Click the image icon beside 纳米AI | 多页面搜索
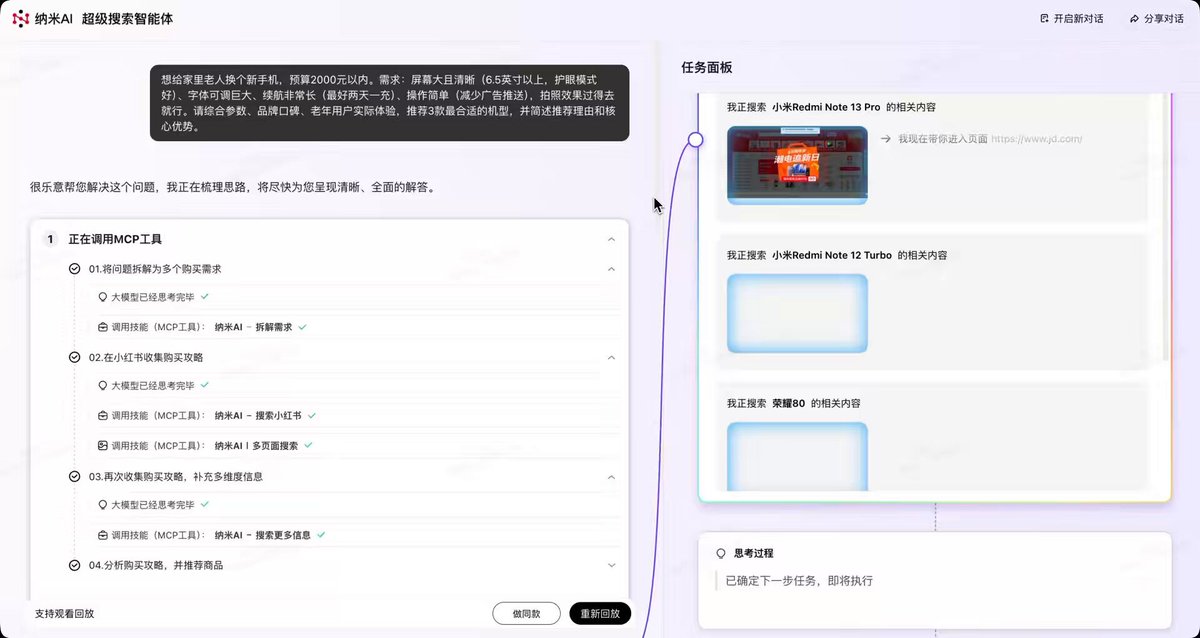This screenshot has width=1200, height=638. point(102,445)
